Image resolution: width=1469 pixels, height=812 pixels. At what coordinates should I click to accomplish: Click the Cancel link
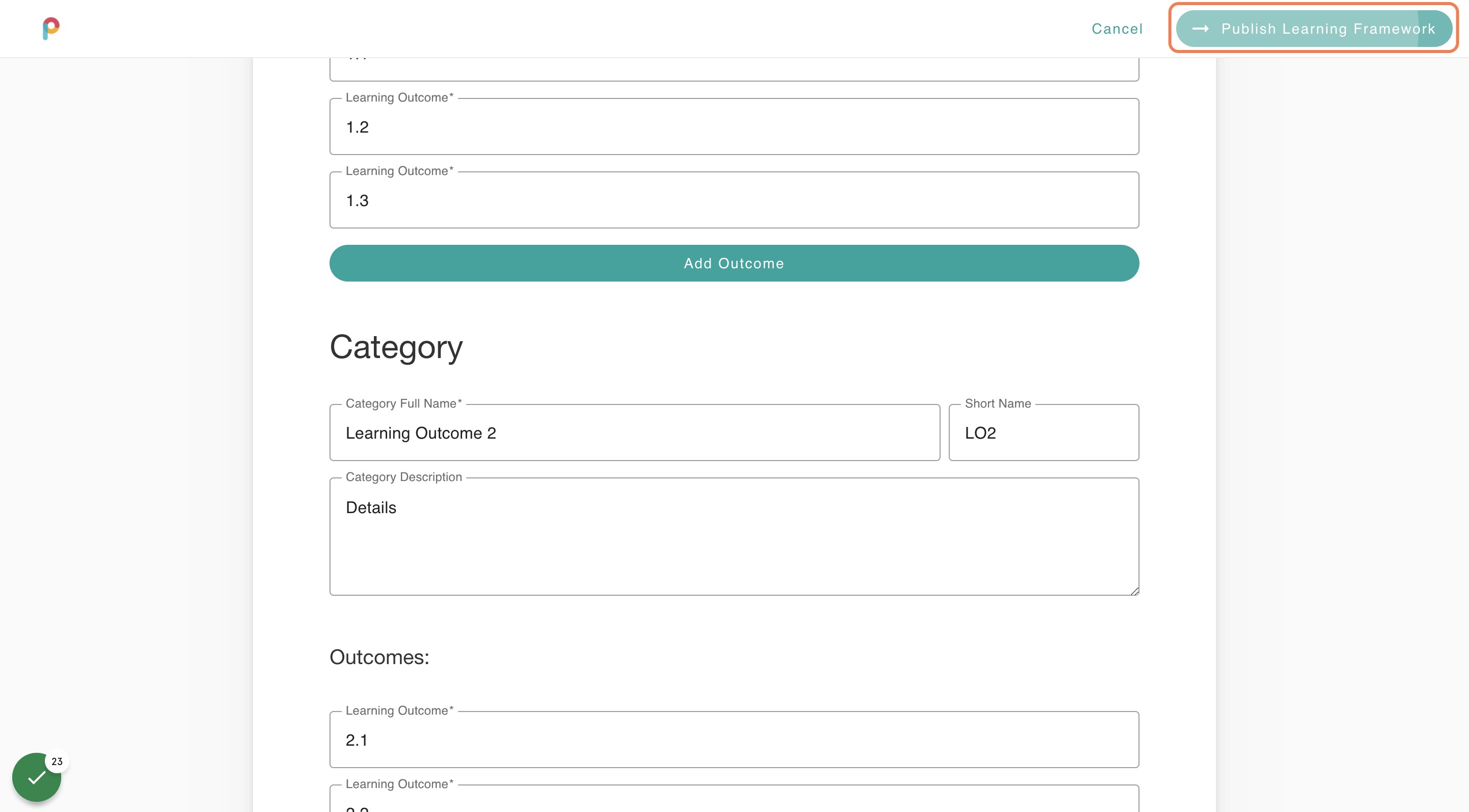(1117, 29)
